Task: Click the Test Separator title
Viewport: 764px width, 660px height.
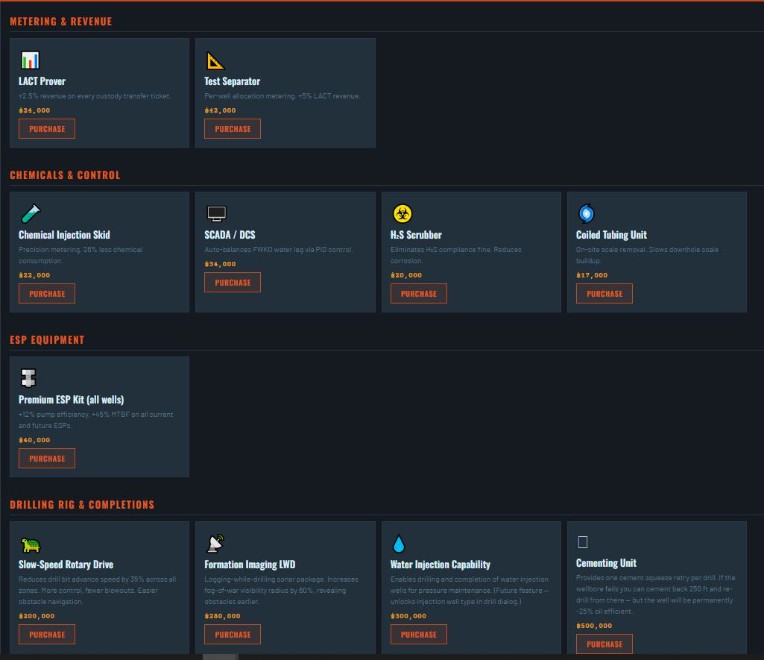Action: pos(232,81)
